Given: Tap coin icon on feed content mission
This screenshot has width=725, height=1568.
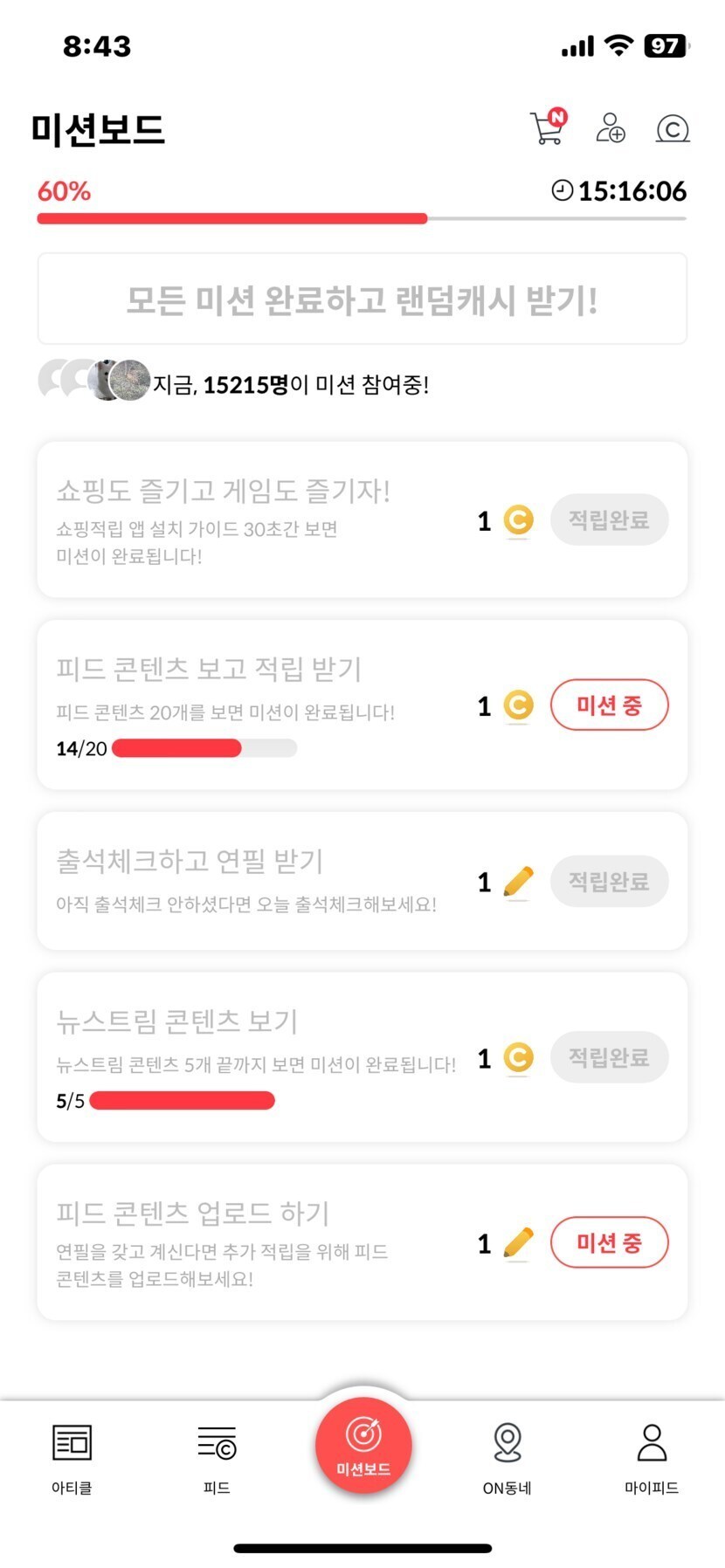Looking at the screenshot, I should [518, 705].
